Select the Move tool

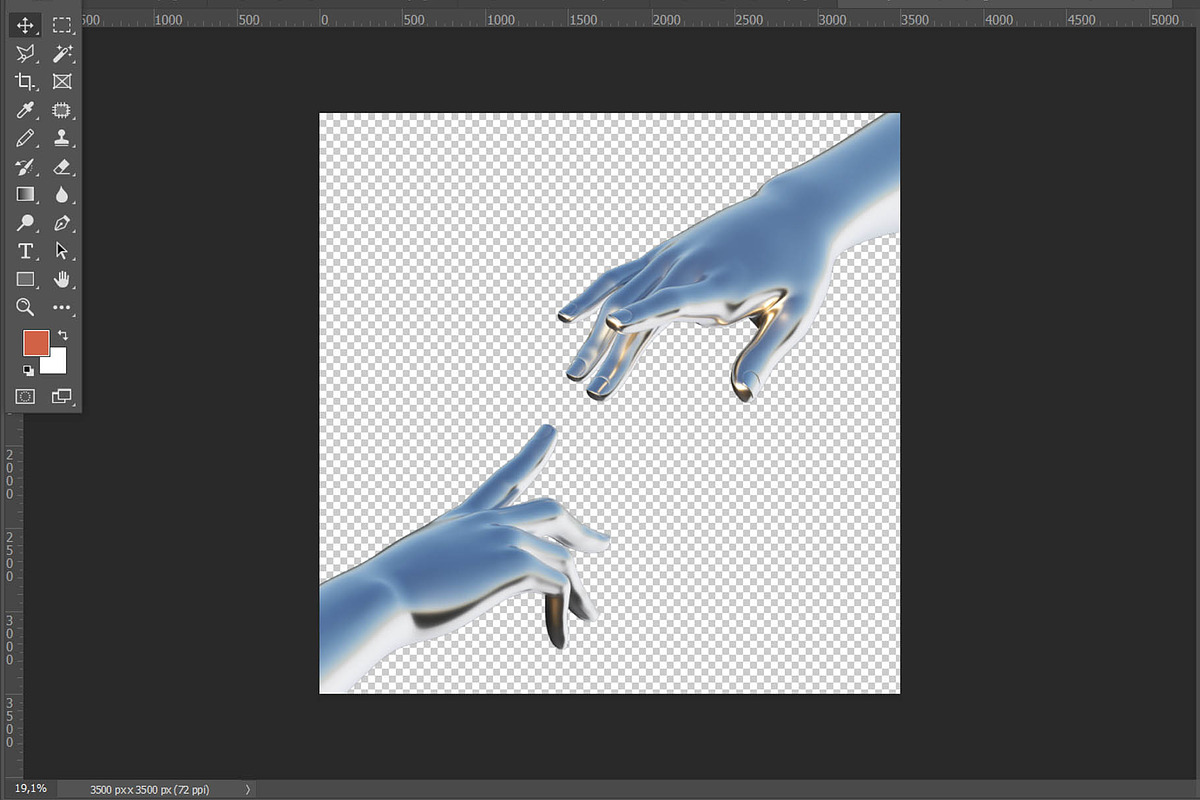coord(26,26)
